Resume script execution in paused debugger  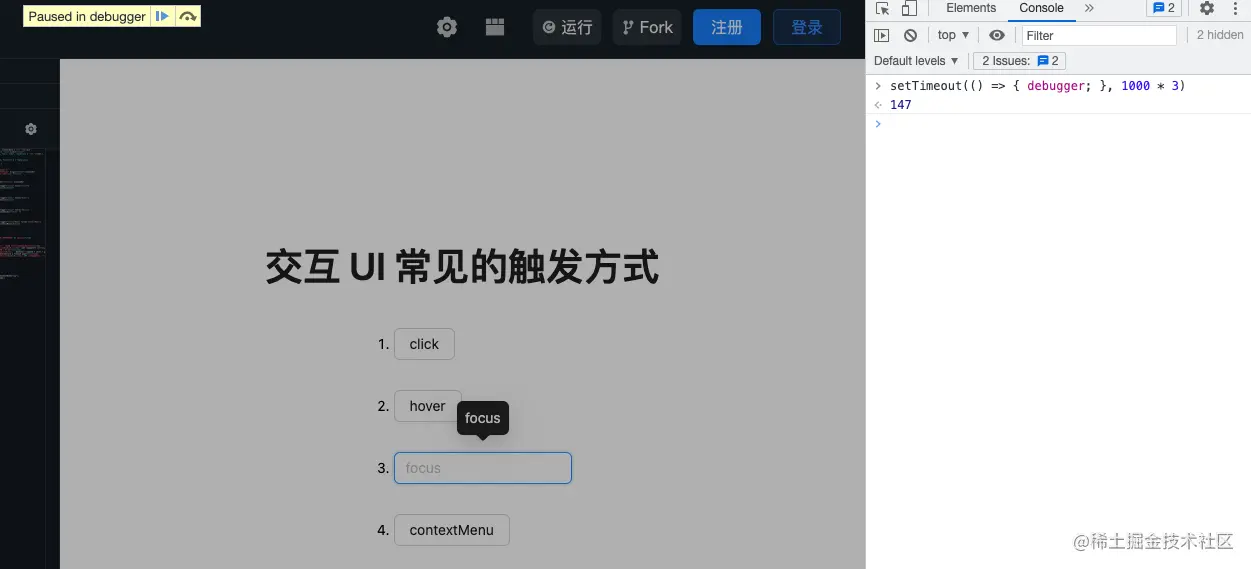(162, 16)
